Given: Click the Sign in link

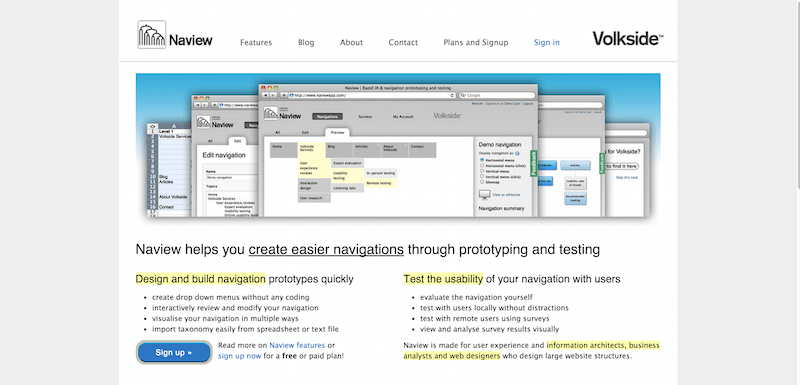Looking at the screenshot, I should 546,42.
